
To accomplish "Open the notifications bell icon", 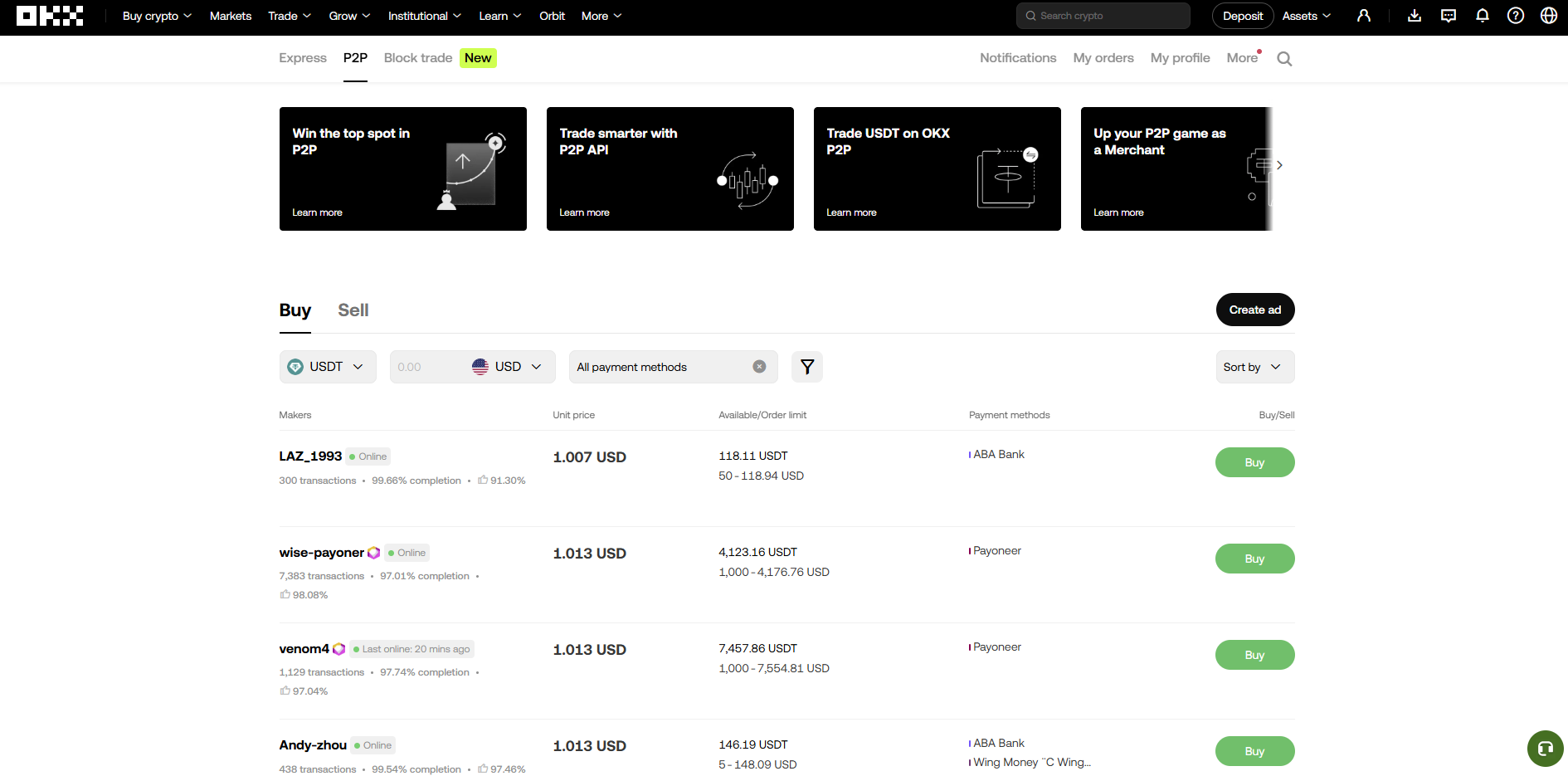I will click(x=1483, y=16).
